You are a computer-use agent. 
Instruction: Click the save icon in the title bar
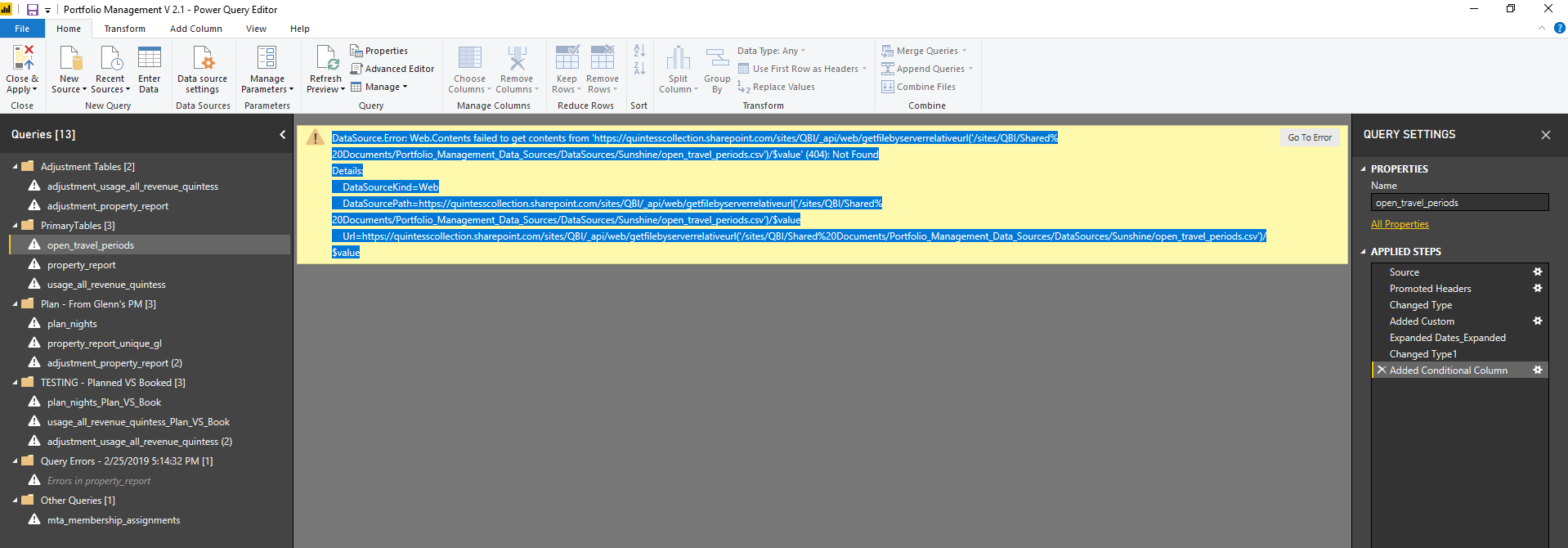(33, 10)
